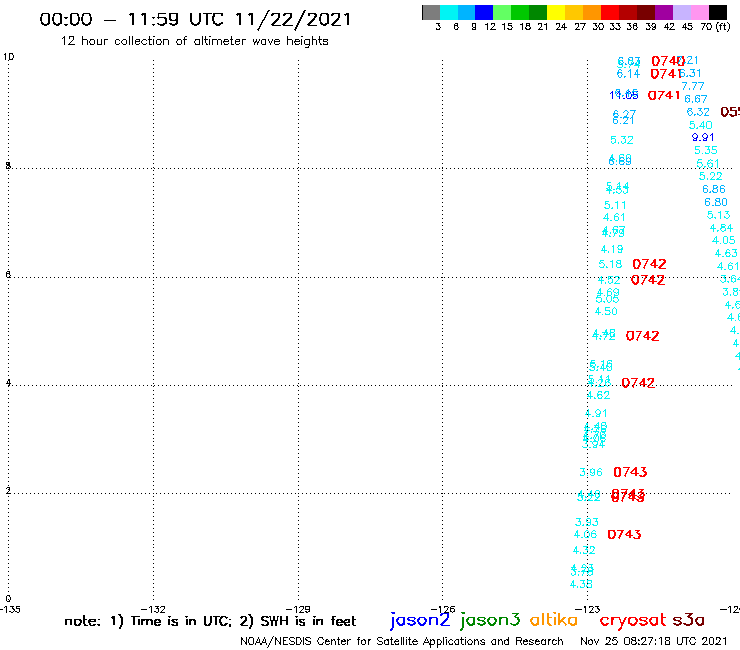Click the wave height value '4.05'

pyautogui.click(x=723, y=240)
